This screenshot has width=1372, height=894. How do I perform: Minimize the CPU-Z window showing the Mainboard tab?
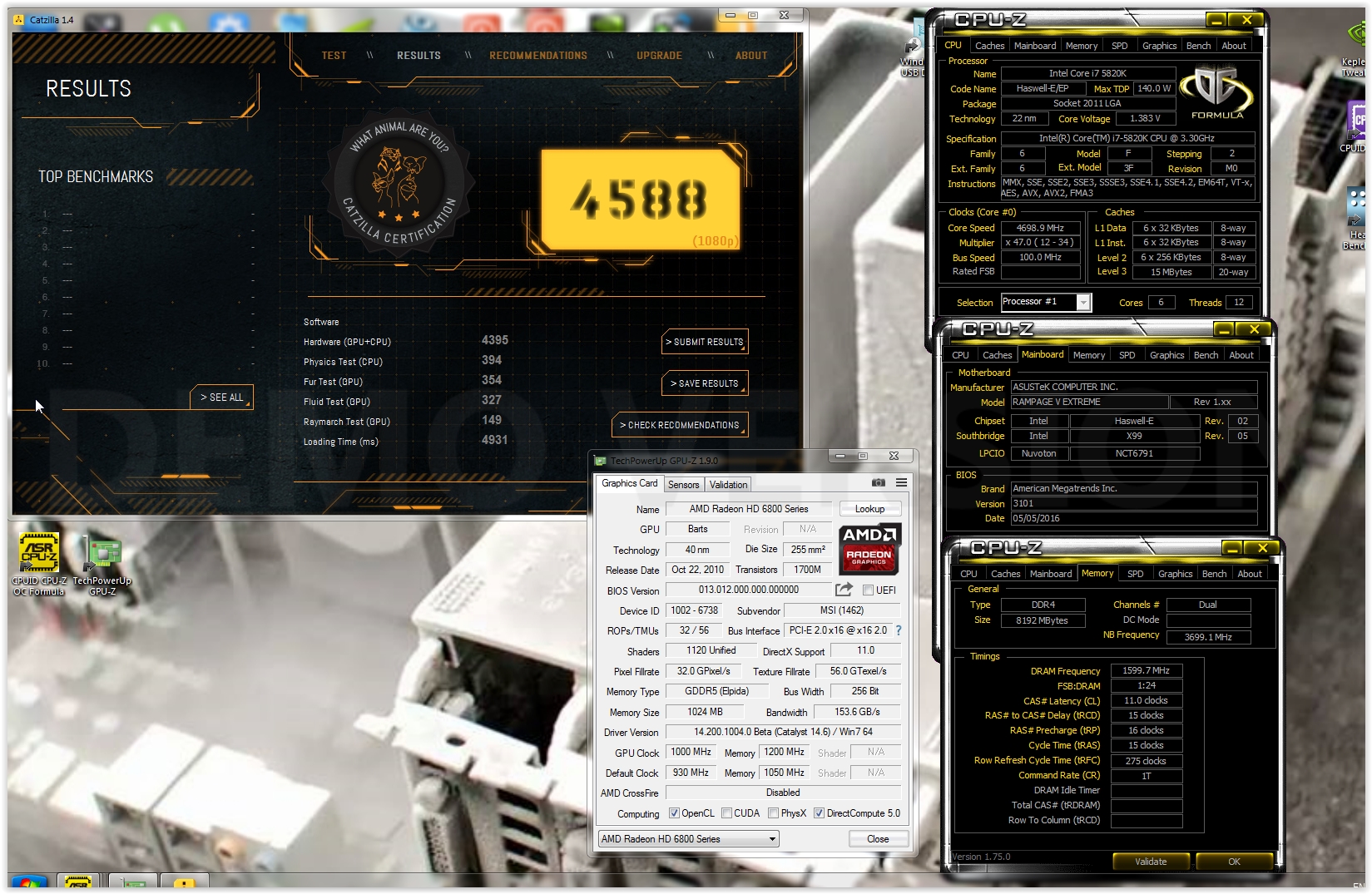click(x=1224, y=329)
